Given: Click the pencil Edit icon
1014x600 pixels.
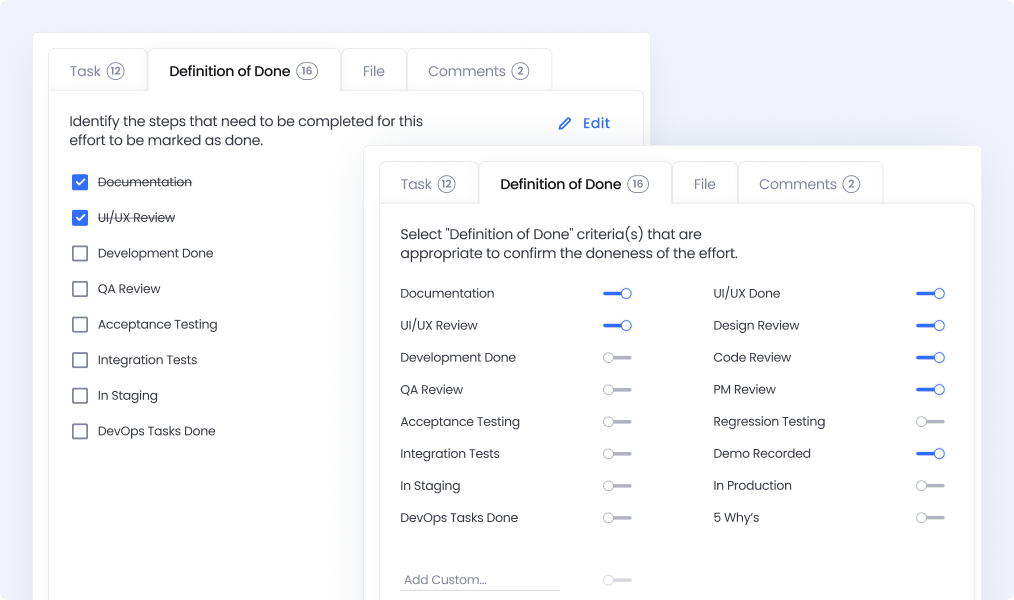Looking at the screenshot, I should click(x=565, y=124).
